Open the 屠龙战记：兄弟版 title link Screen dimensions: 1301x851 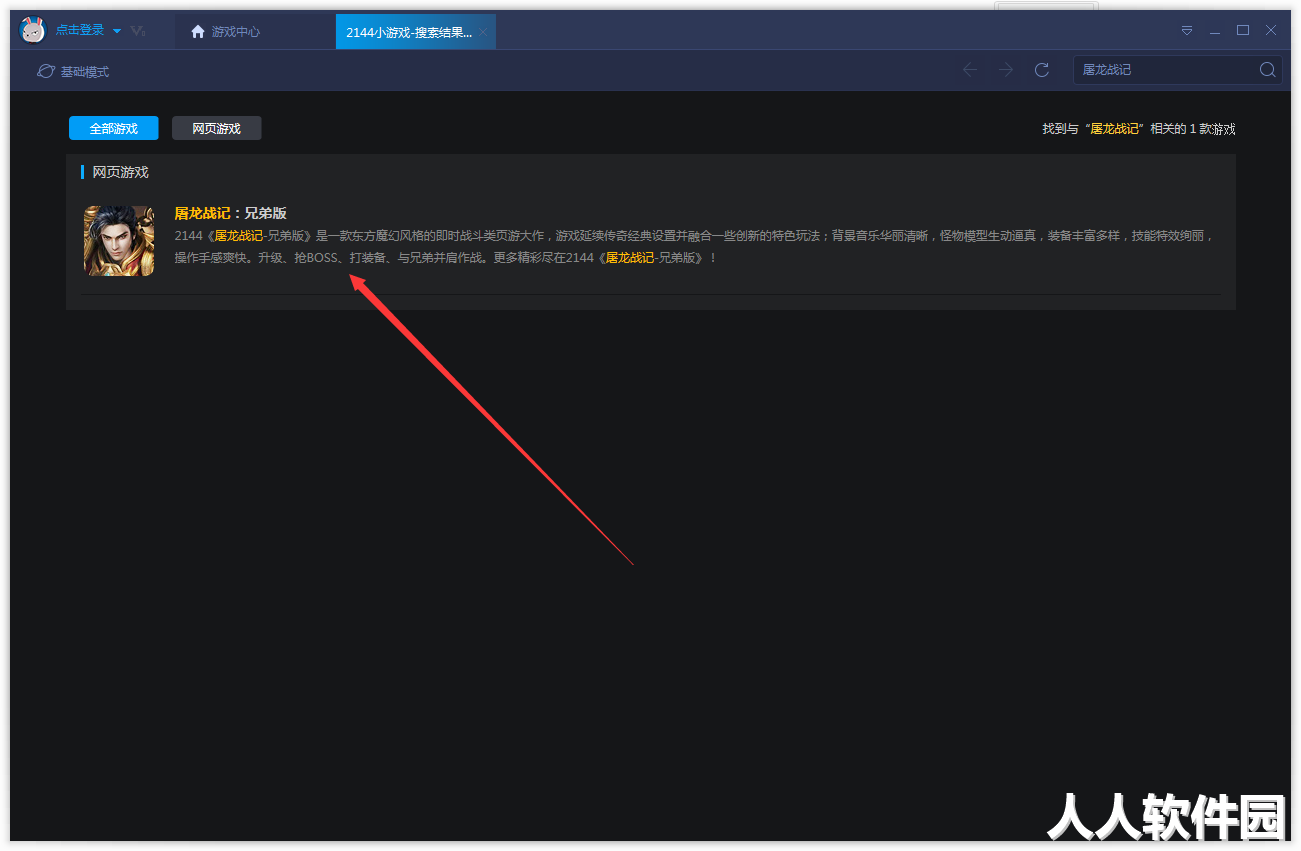click(231, 213)
